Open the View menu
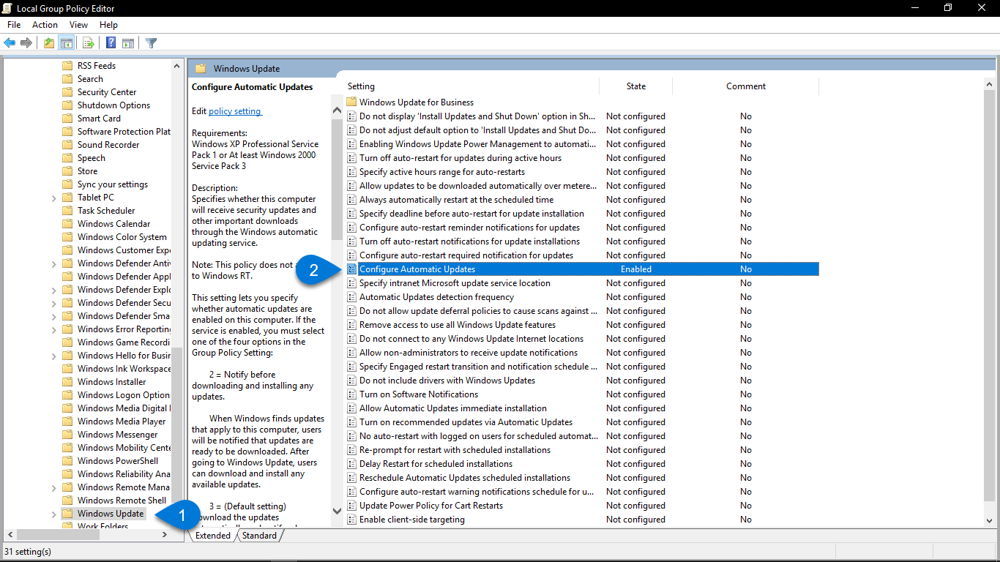 pyautogui.click(x=78, y=25)
